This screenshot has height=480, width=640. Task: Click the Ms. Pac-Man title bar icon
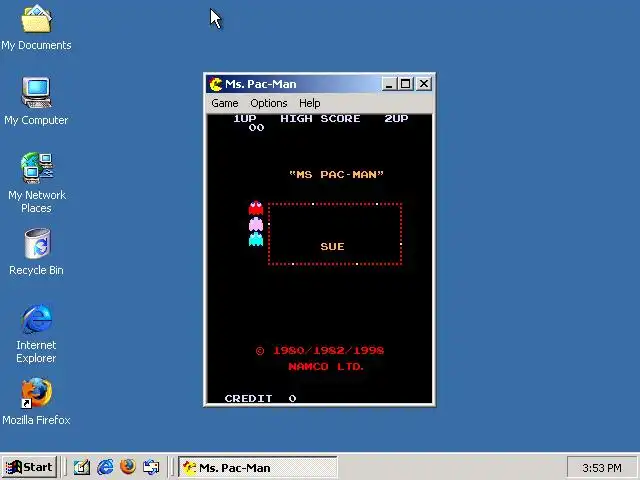click(215, 84)
